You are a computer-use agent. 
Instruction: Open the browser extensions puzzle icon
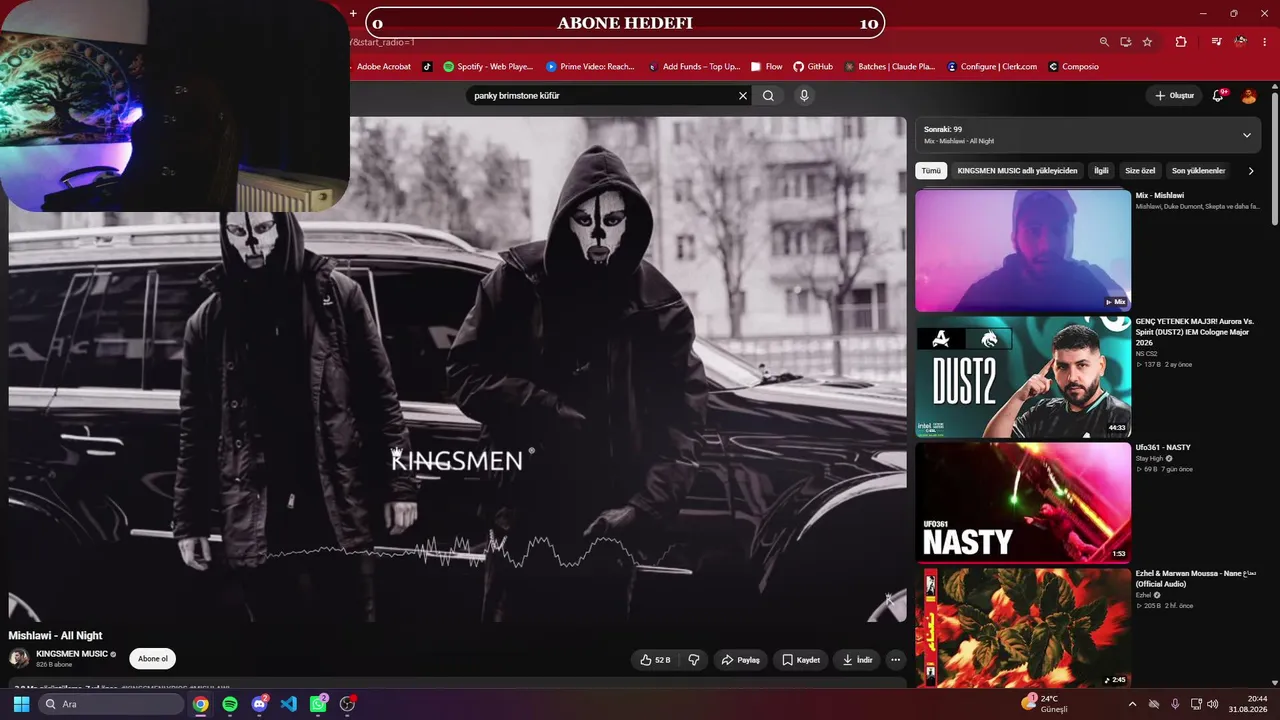point(1181,42)
